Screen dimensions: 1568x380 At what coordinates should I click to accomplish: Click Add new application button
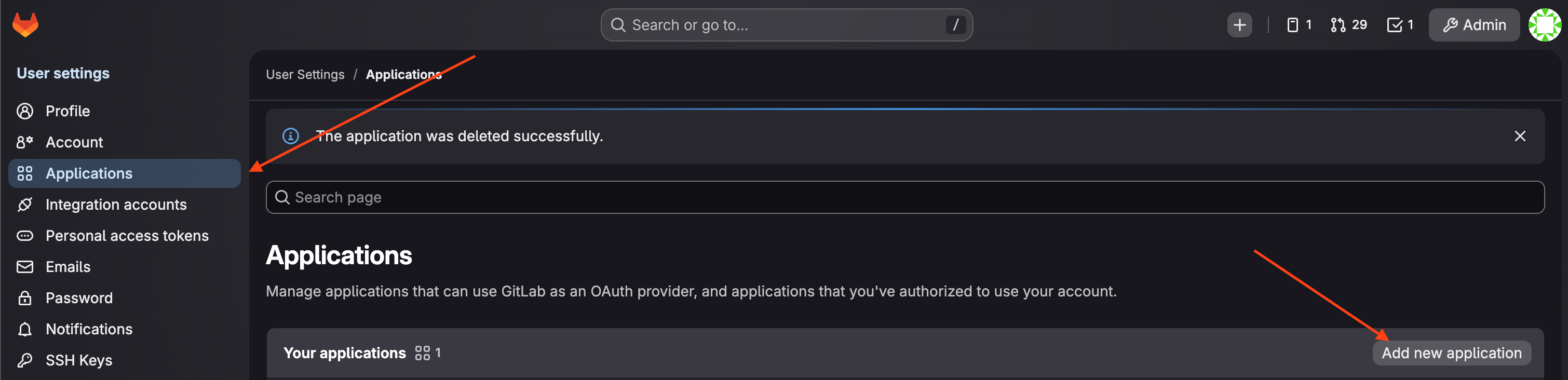click(x=1451, y=352)
